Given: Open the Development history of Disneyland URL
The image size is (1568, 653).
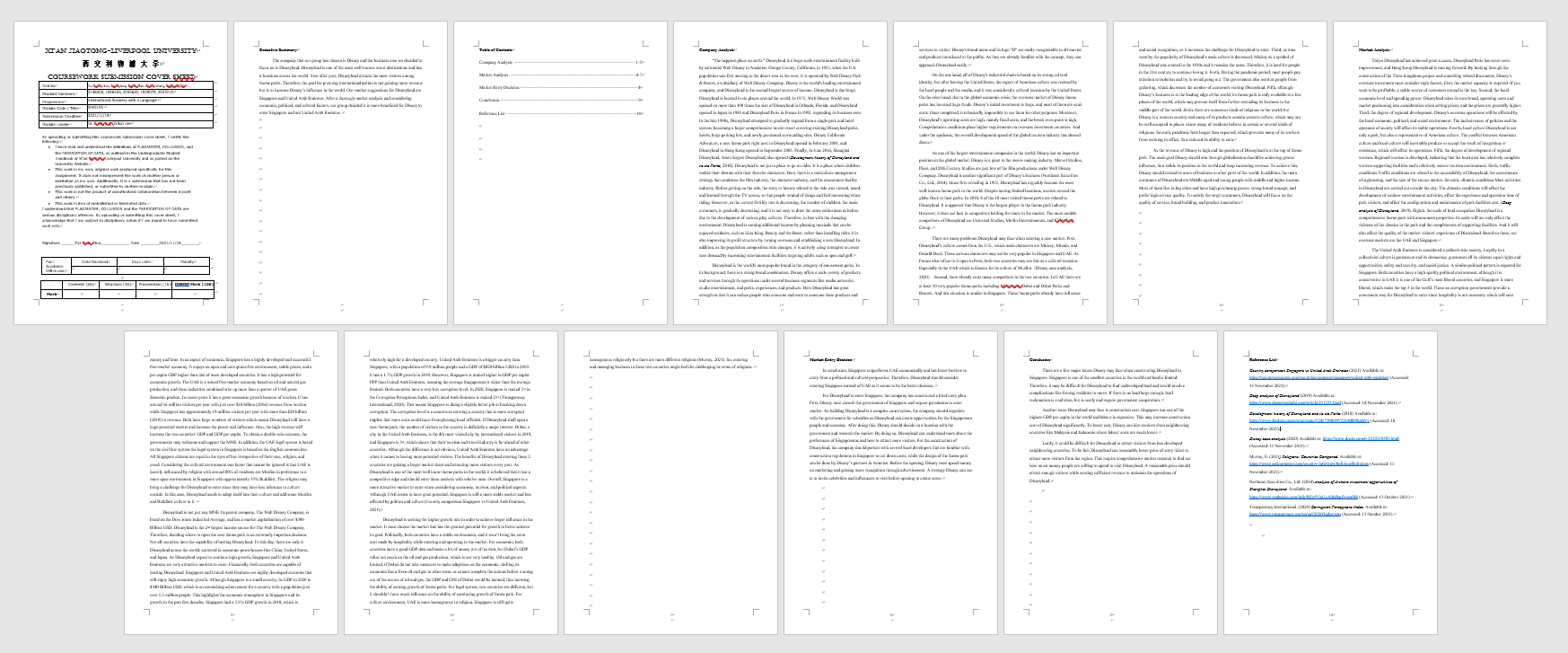Looking at the screenshot, I should (x=1310, y=420).
